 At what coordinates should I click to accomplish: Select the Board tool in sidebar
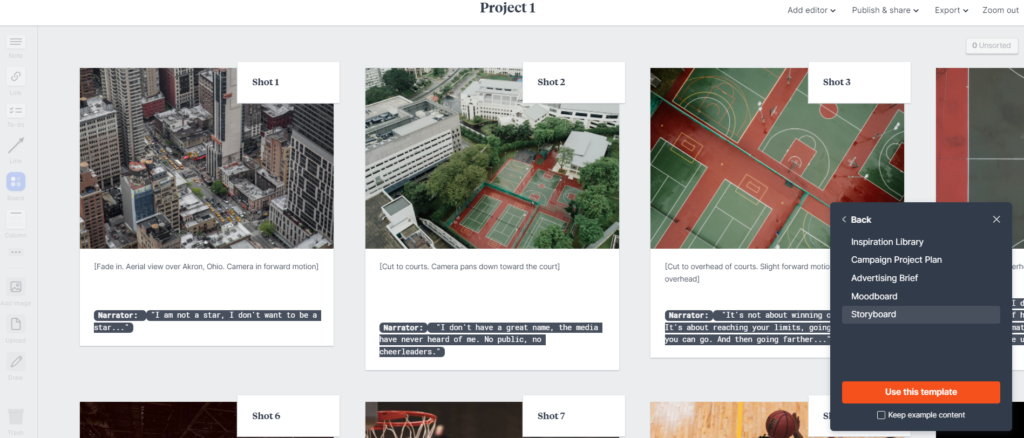pos(16,182)
